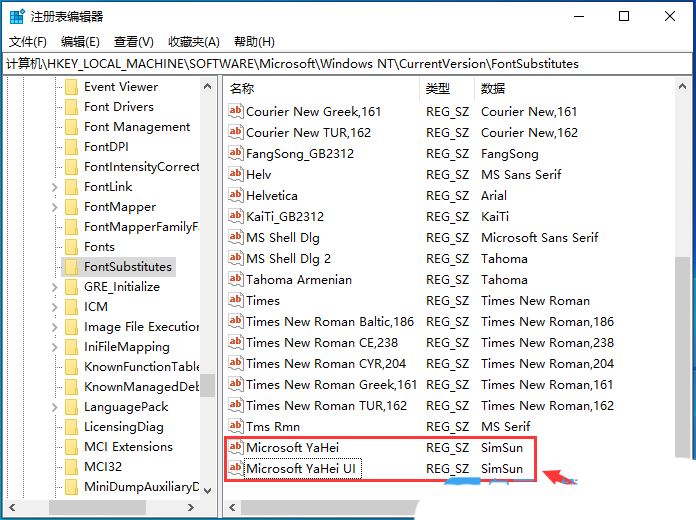Open the 查看(V) menu
Viewport: 696px width, 520px height.
(x=134, y=42)
